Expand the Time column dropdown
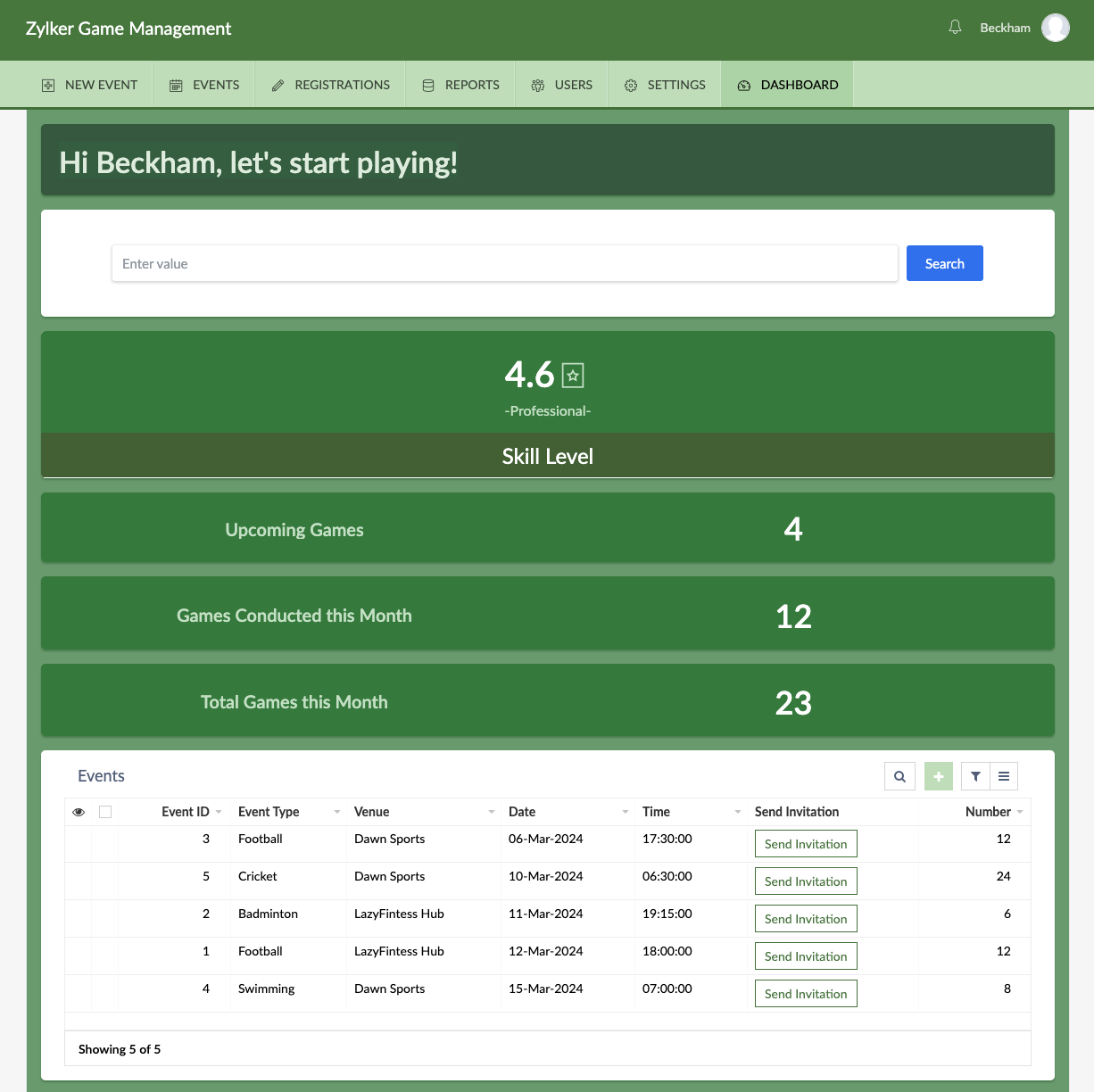The image size is (1094, 1092). coord(738,812)
